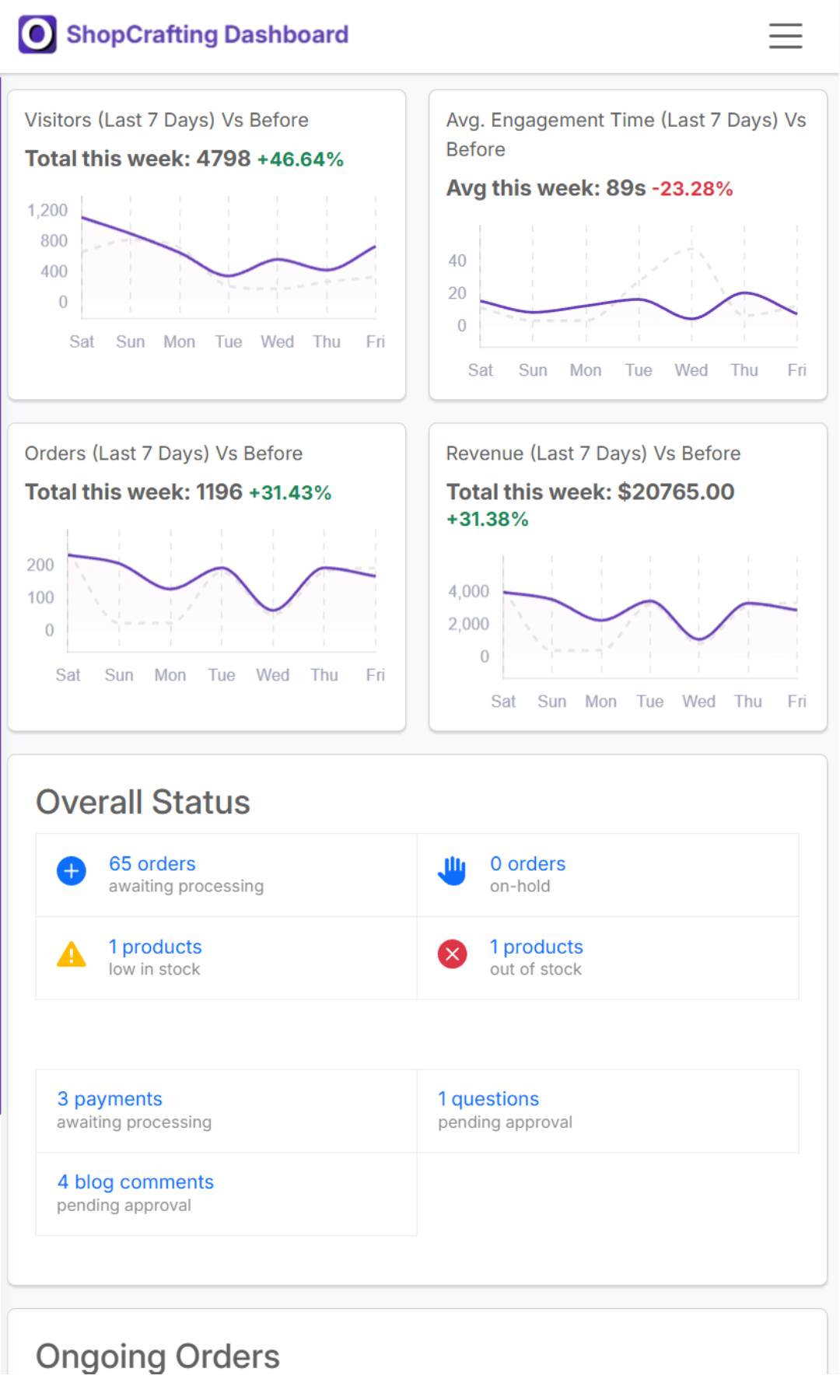The height and width of the screenshot is (1400, 840).
Task: Open the 65 orders awaiting processing link
Action: pyautogui.click(x=152, y=863)
